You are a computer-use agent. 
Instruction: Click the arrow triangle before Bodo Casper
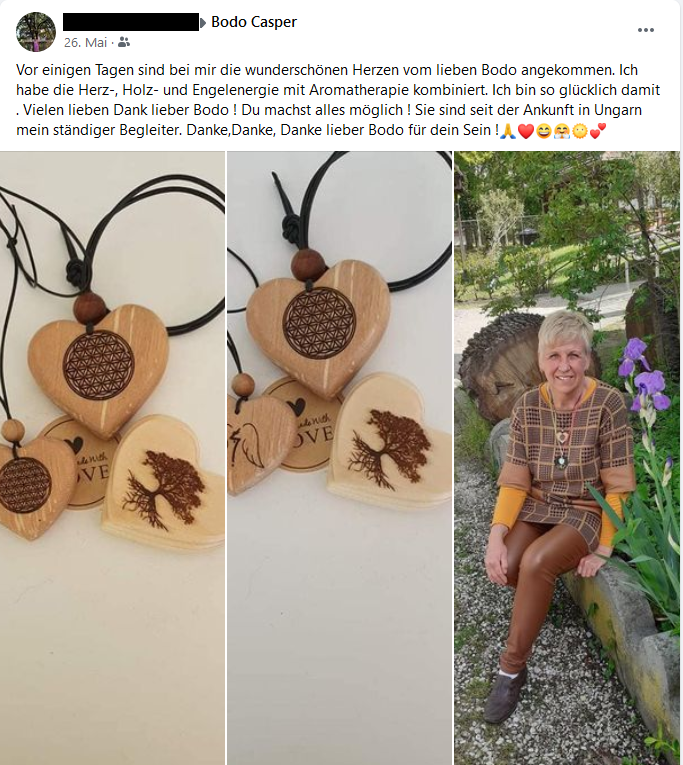[203, 22]
